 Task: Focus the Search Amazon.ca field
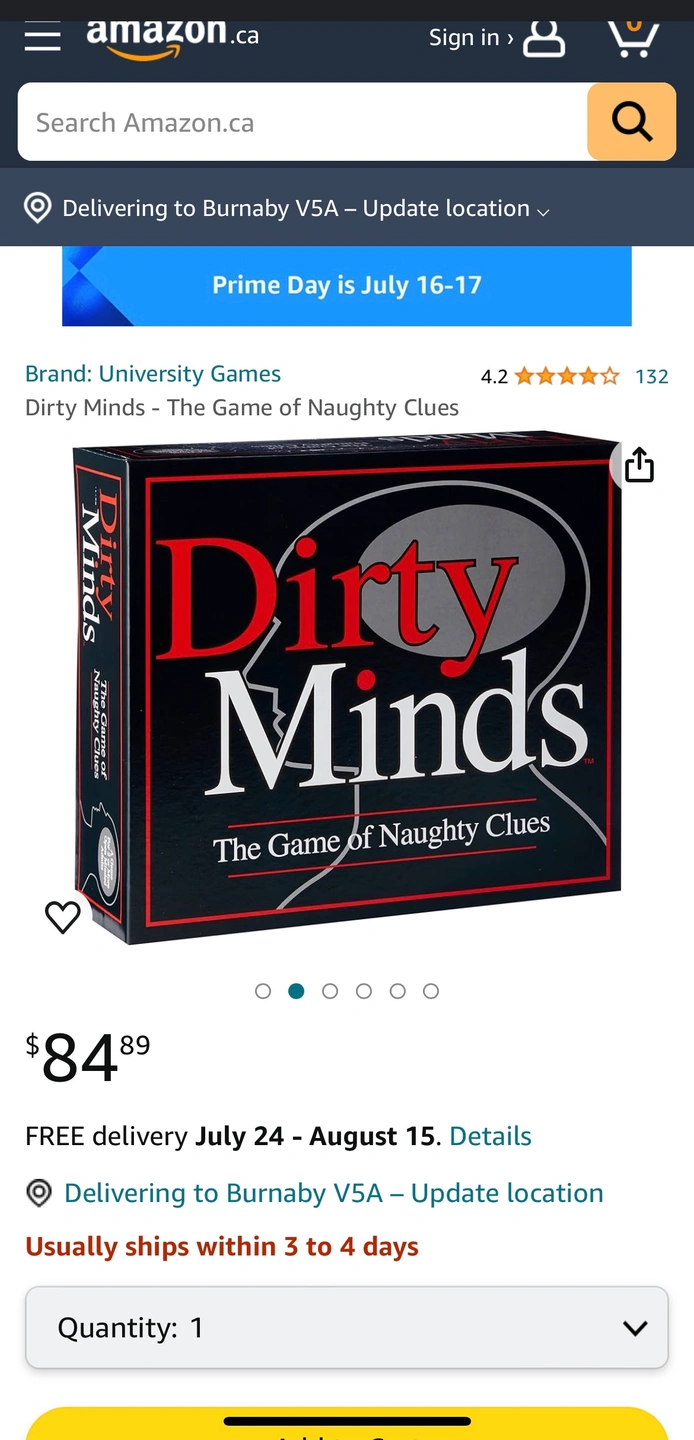(x=302, y=122)
